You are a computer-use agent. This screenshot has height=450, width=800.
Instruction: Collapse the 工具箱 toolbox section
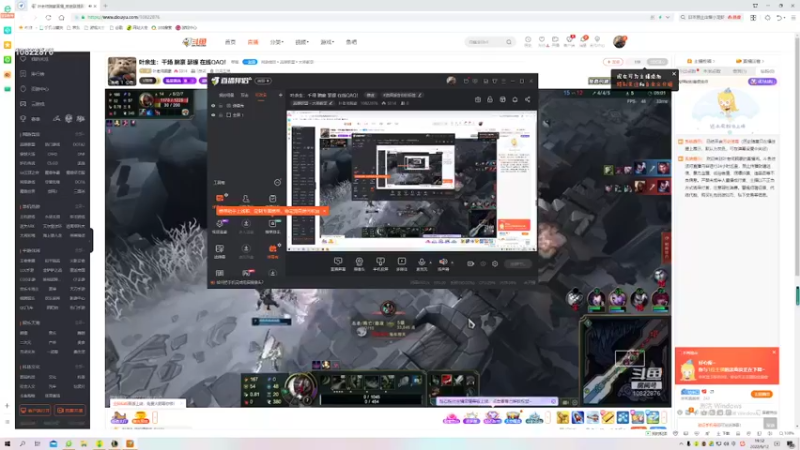coord(277,183)
